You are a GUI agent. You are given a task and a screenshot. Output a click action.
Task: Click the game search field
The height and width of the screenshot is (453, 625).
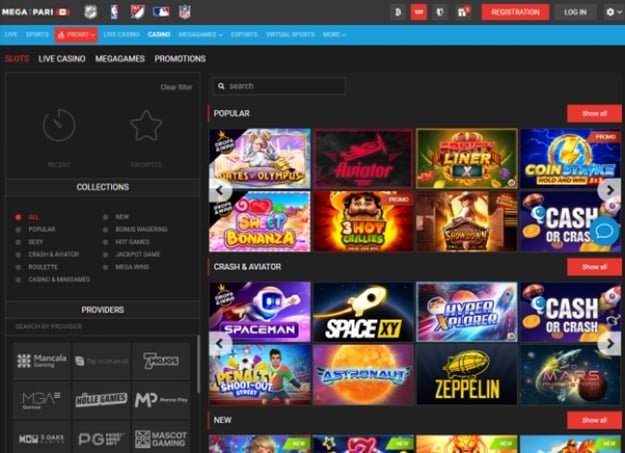279,86
